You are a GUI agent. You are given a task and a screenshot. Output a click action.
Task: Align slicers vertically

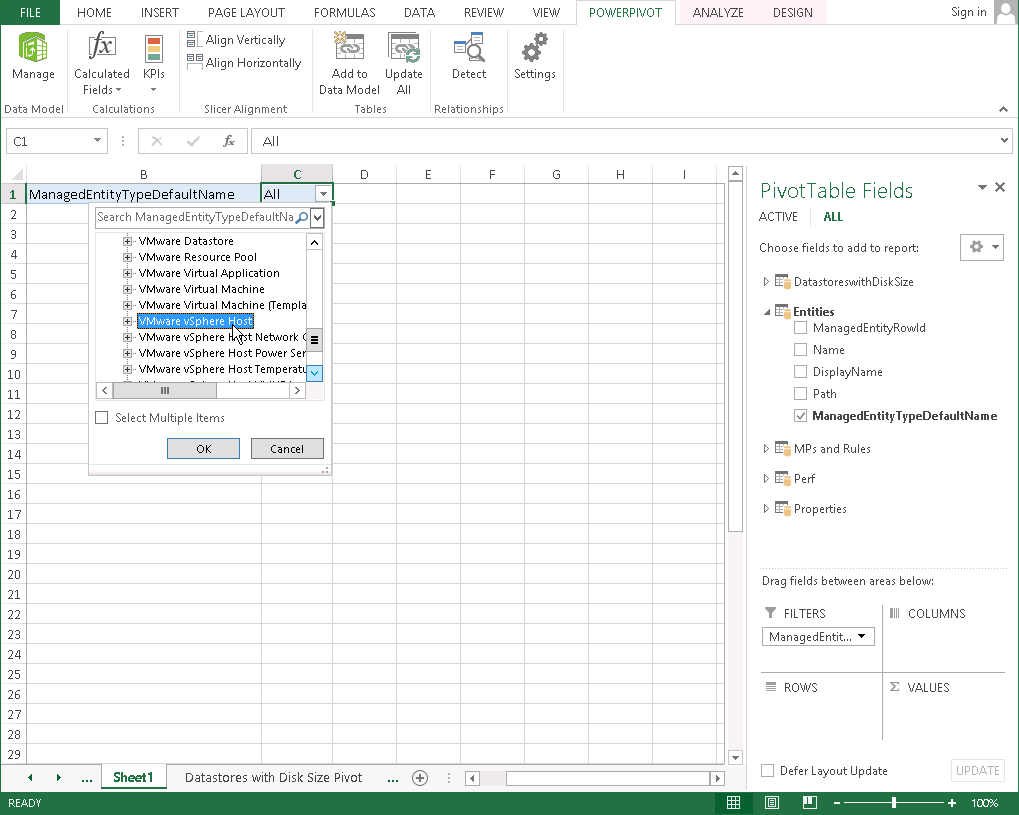(x=237, y=40)
